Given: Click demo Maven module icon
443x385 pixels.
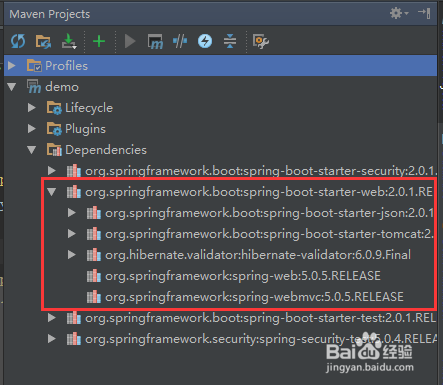Looking at the screenshot, I should click(34, 87).
